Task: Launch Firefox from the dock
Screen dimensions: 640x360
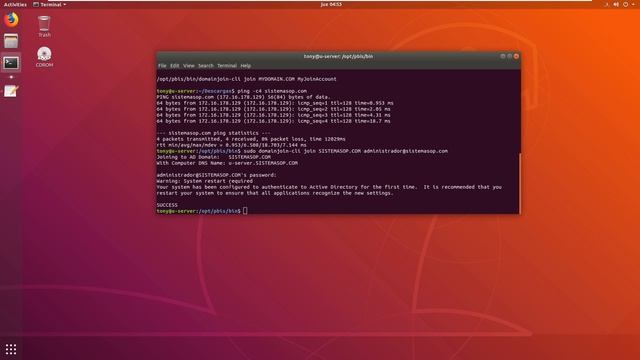Action: (x=11, y=19)
